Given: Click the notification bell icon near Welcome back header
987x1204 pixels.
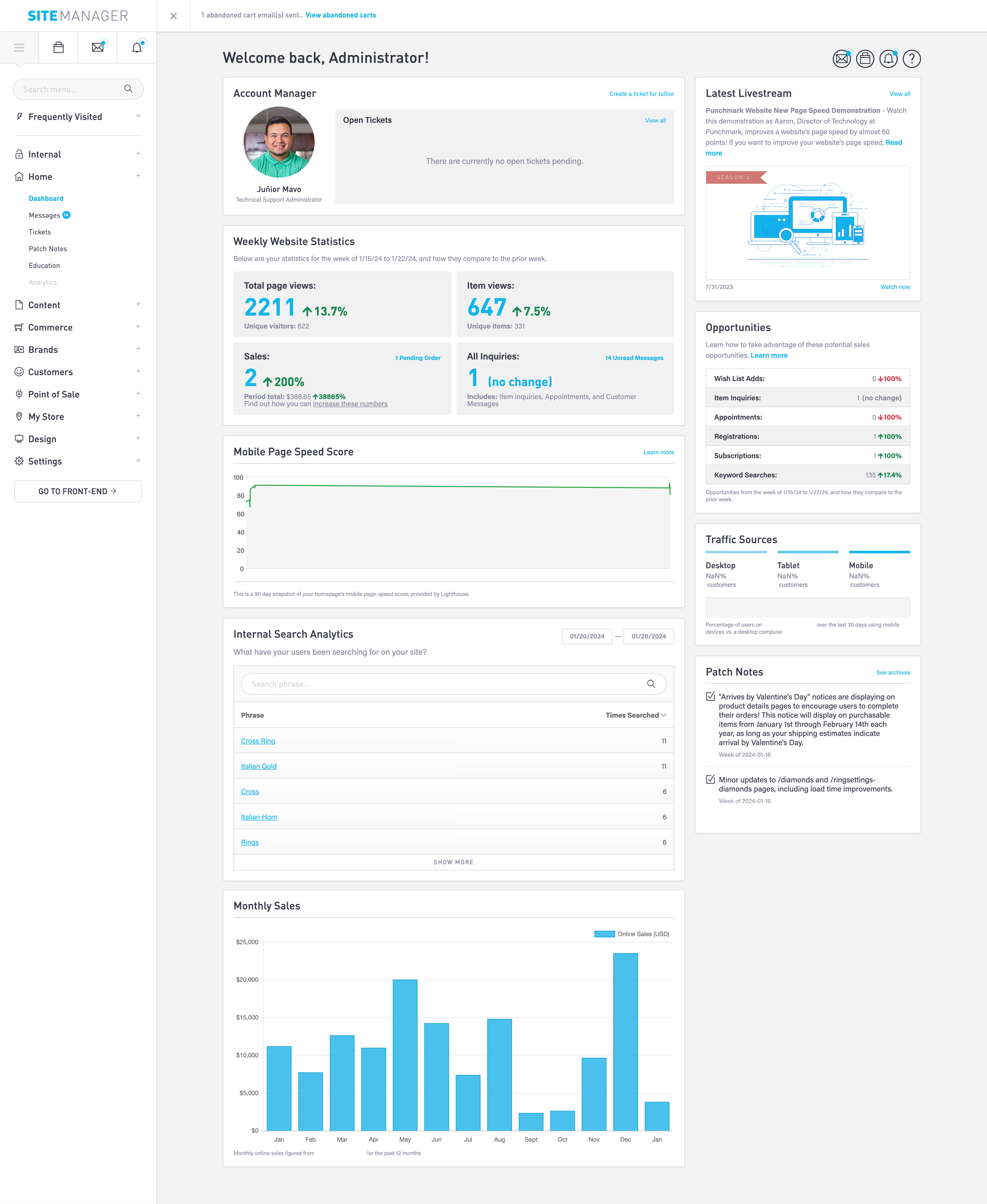Looking at the screenshot, I should point(889,59).
